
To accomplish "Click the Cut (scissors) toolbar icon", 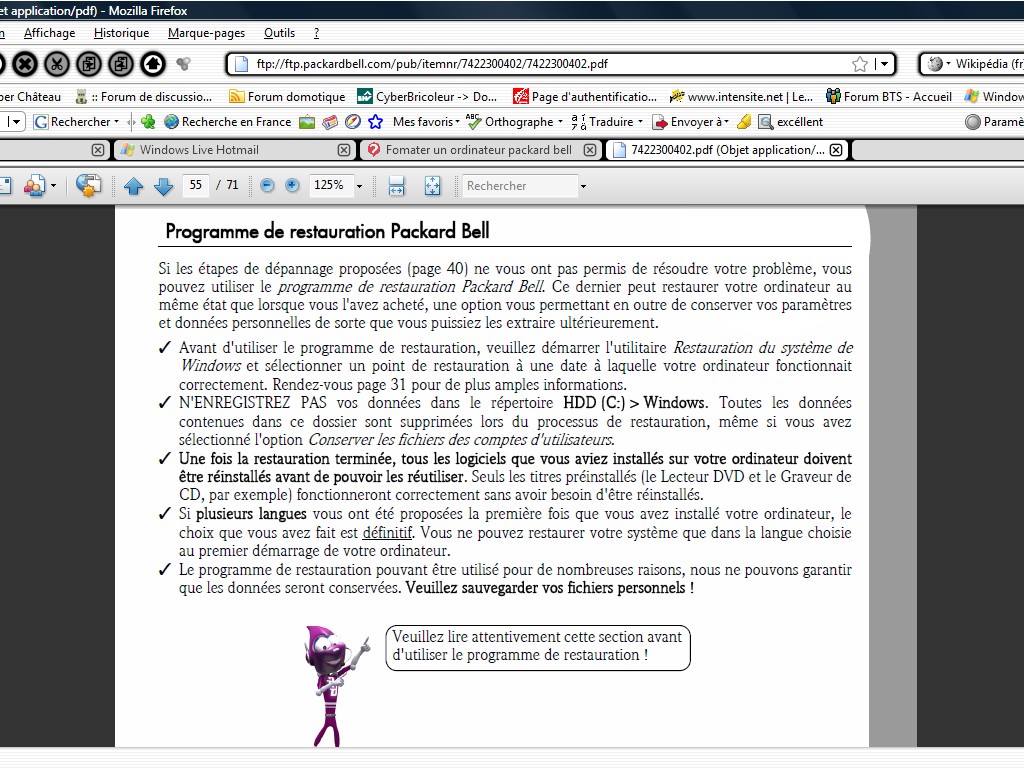I will [x=58, y=64].
